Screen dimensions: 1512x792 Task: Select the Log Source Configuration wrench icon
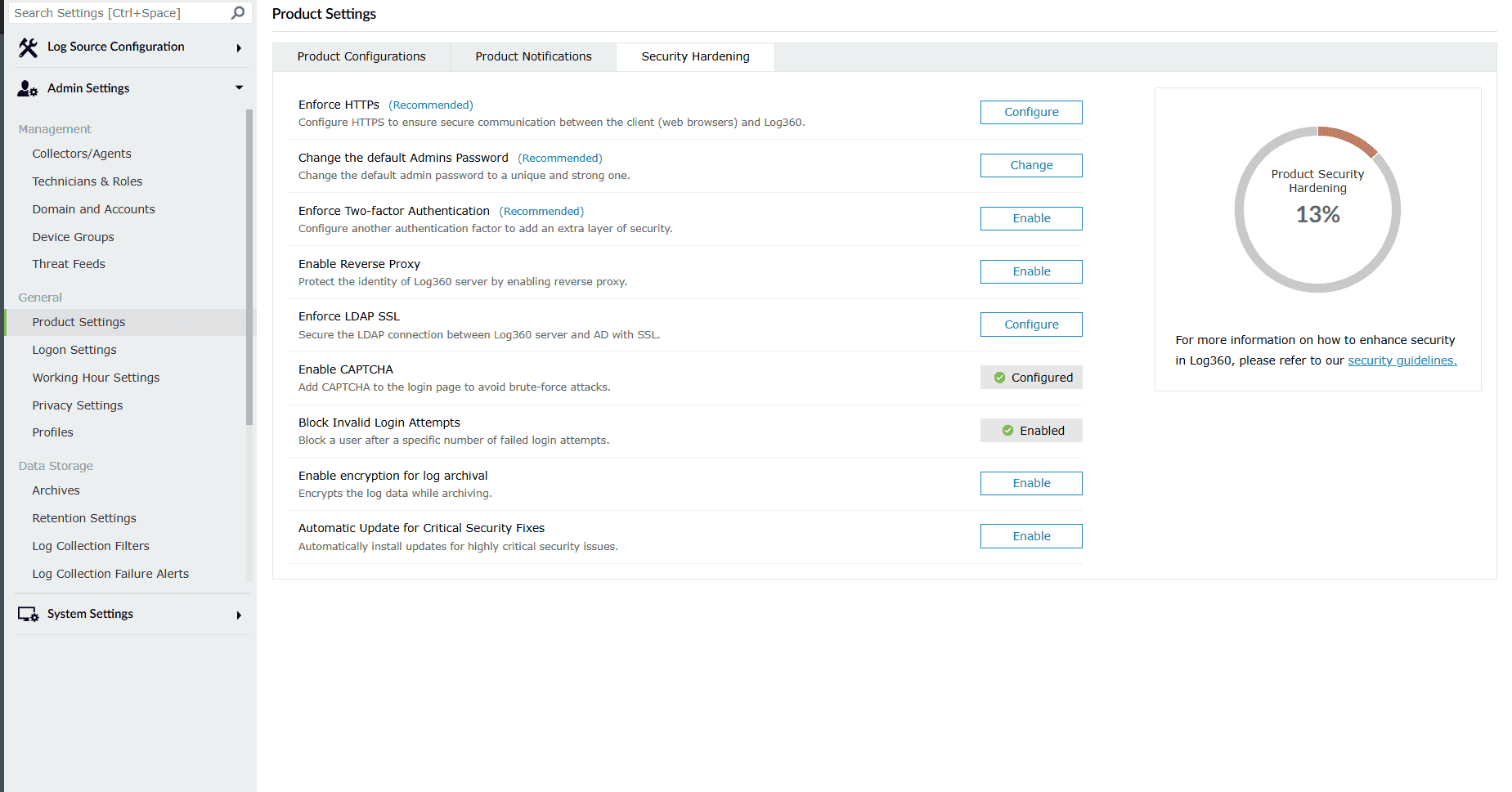(x=28, y=47)
